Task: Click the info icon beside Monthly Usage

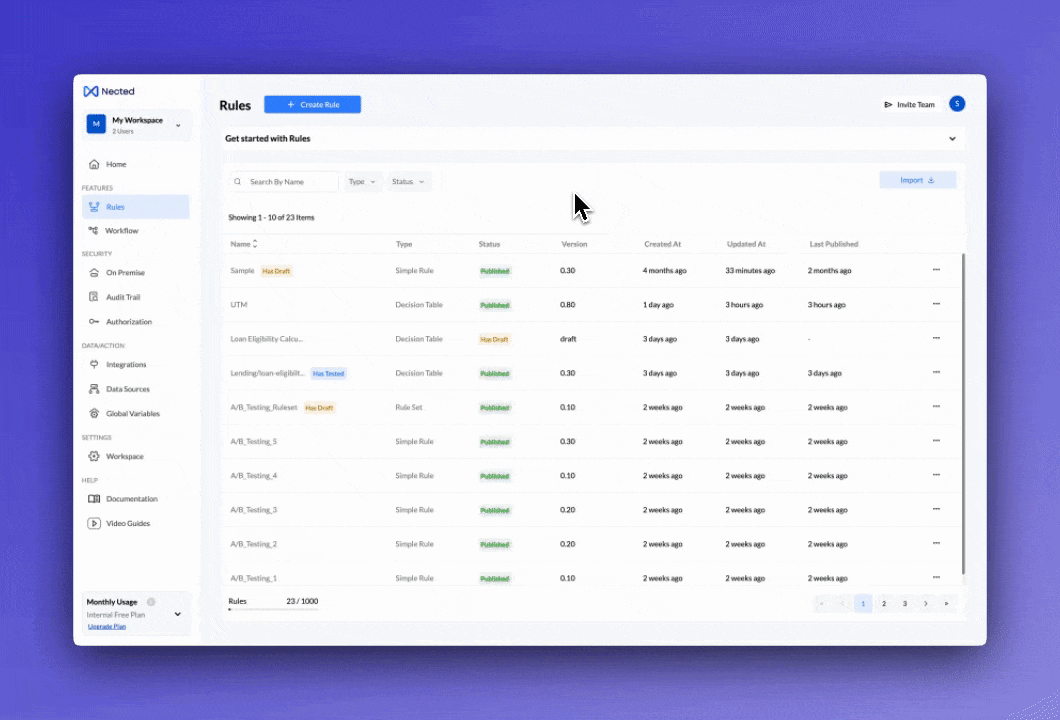Action: [x=151, y=602]
